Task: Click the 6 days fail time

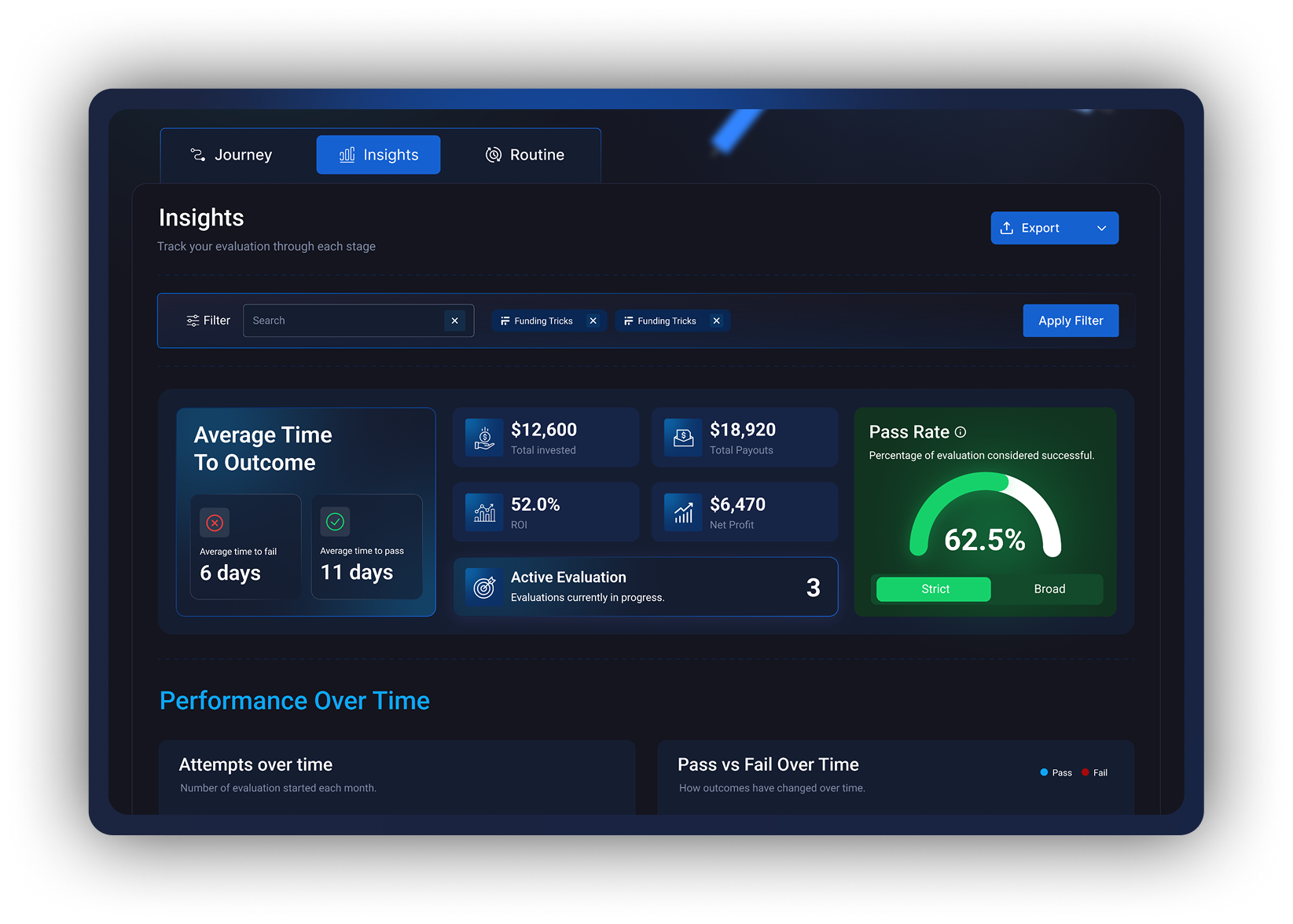Action: 230,574
